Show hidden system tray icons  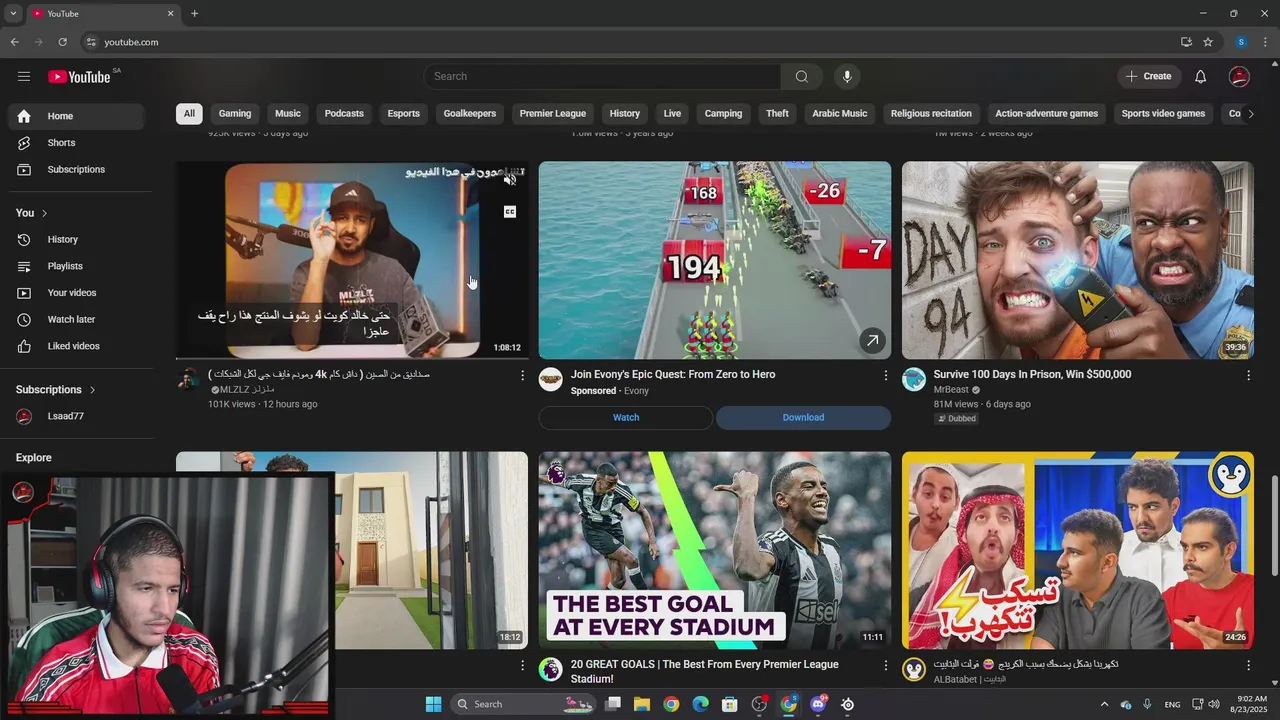click(x=1104, y=705)
